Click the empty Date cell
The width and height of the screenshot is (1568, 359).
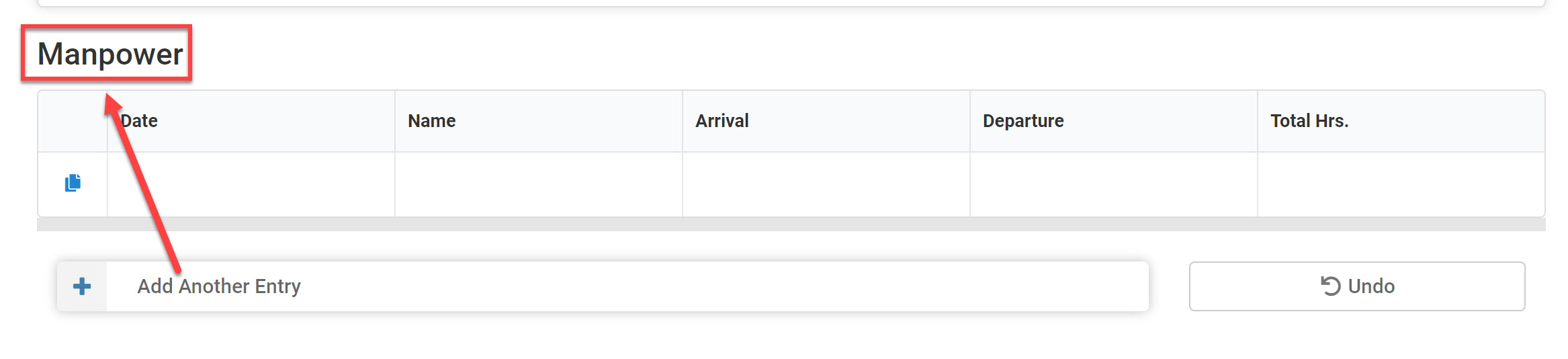(x=251, y=184)
